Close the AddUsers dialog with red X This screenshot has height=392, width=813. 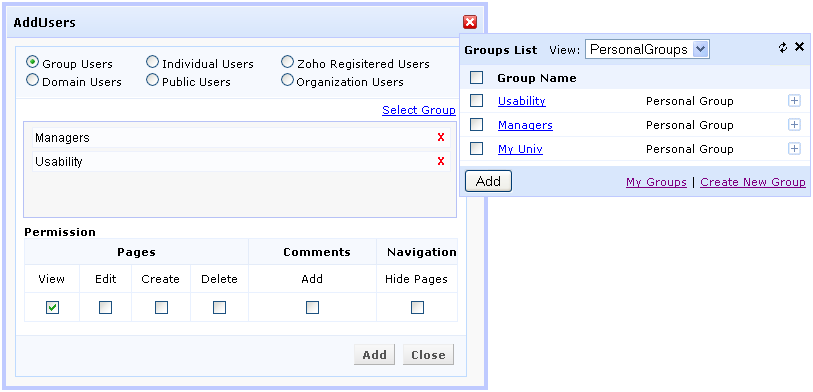[470, 22]
